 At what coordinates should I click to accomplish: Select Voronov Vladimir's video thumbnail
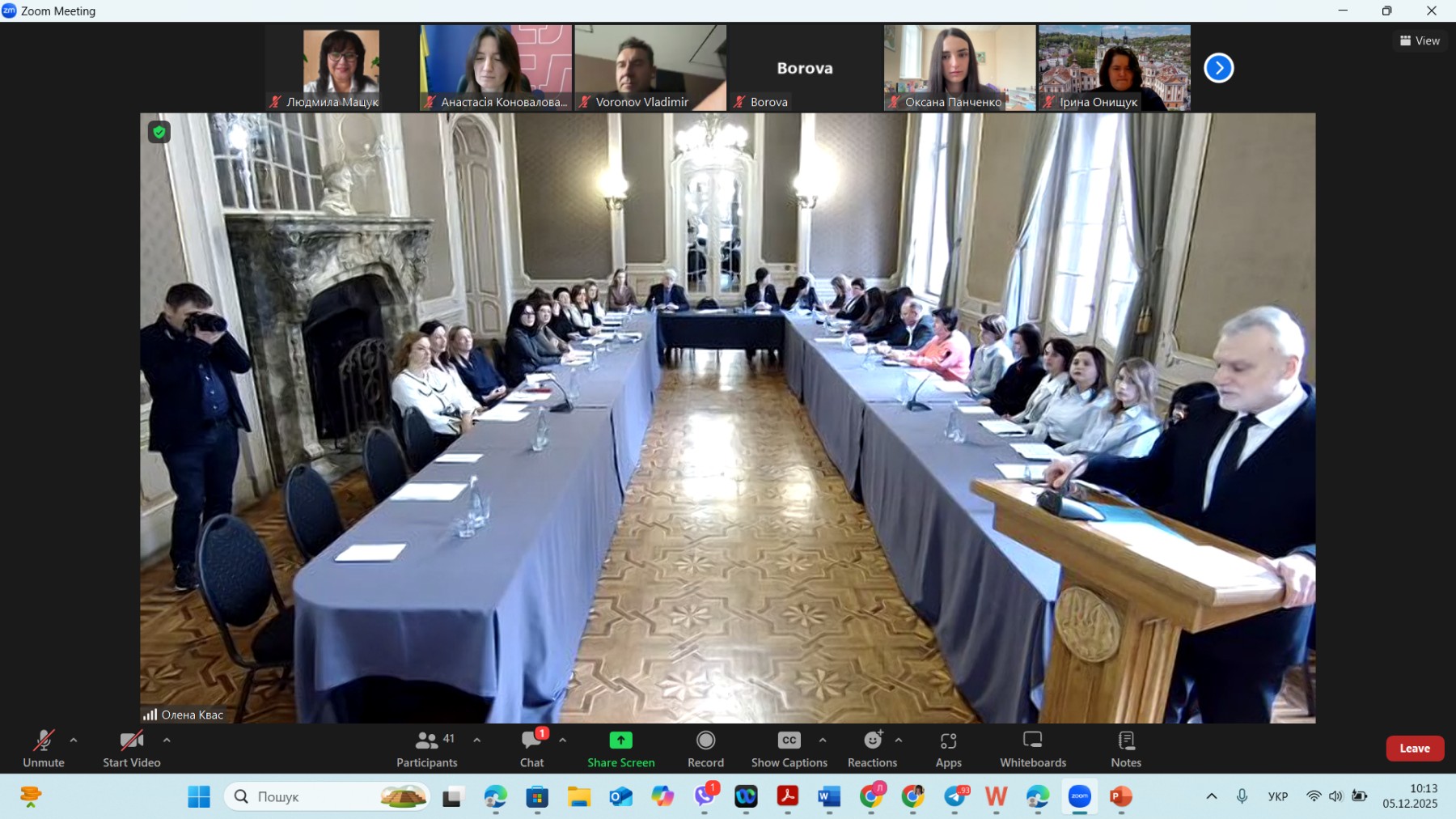click(x=650, y=68)
